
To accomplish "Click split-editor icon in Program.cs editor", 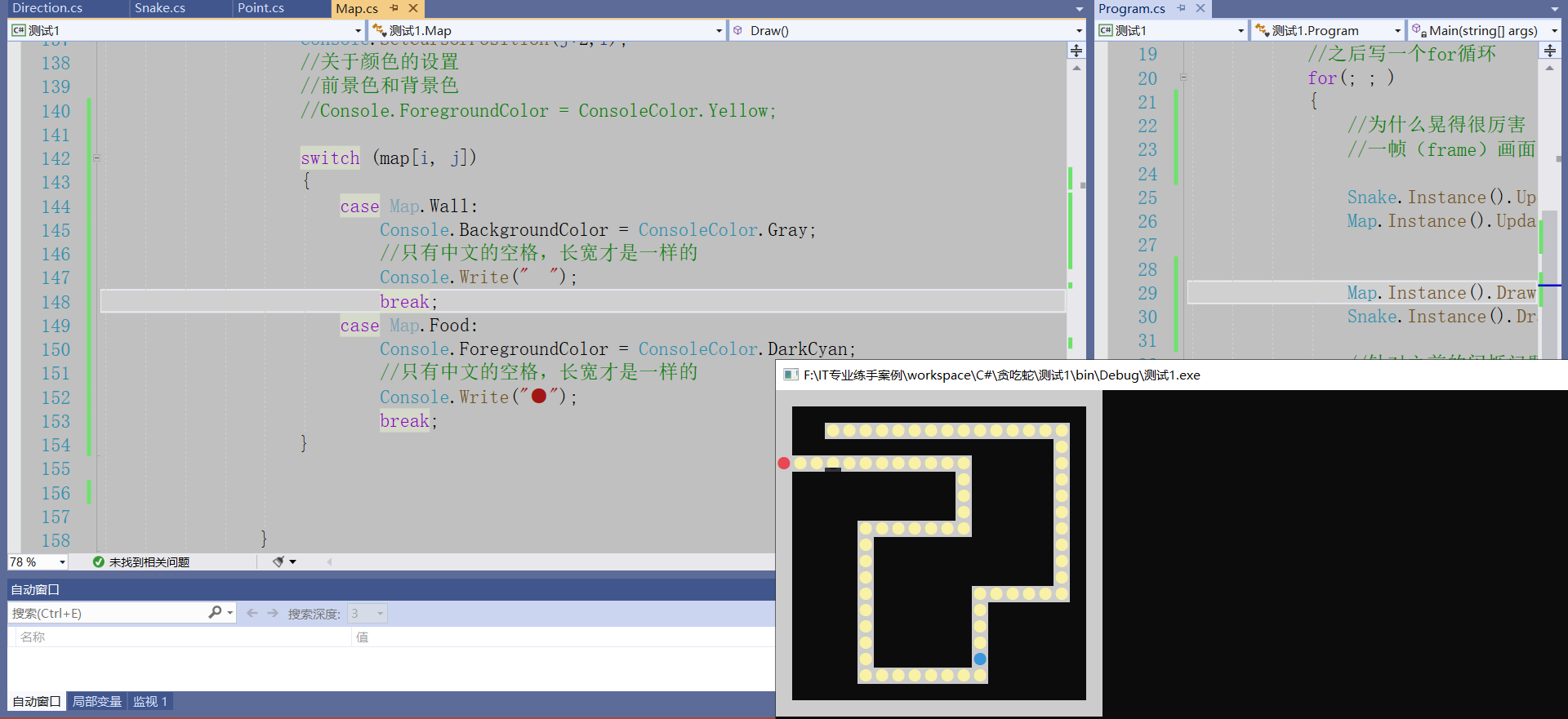I will click(1550, 51).
